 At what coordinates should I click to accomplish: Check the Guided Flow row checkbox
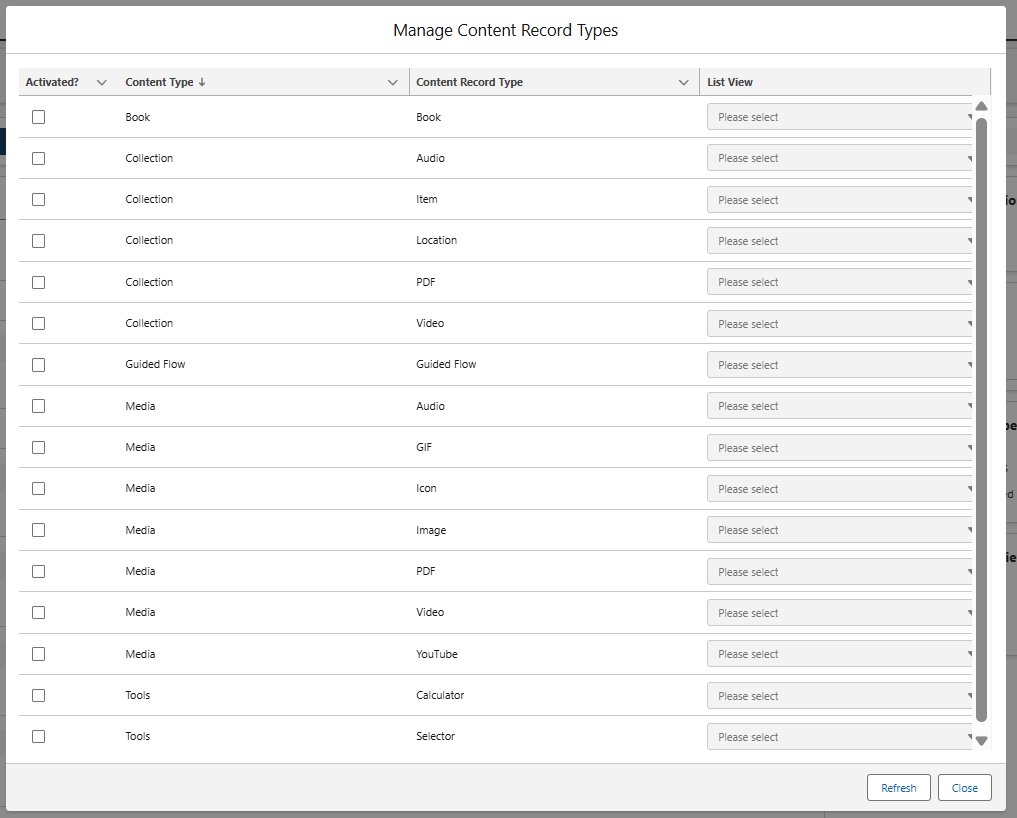pyautogui.click(x=38, y=365)
